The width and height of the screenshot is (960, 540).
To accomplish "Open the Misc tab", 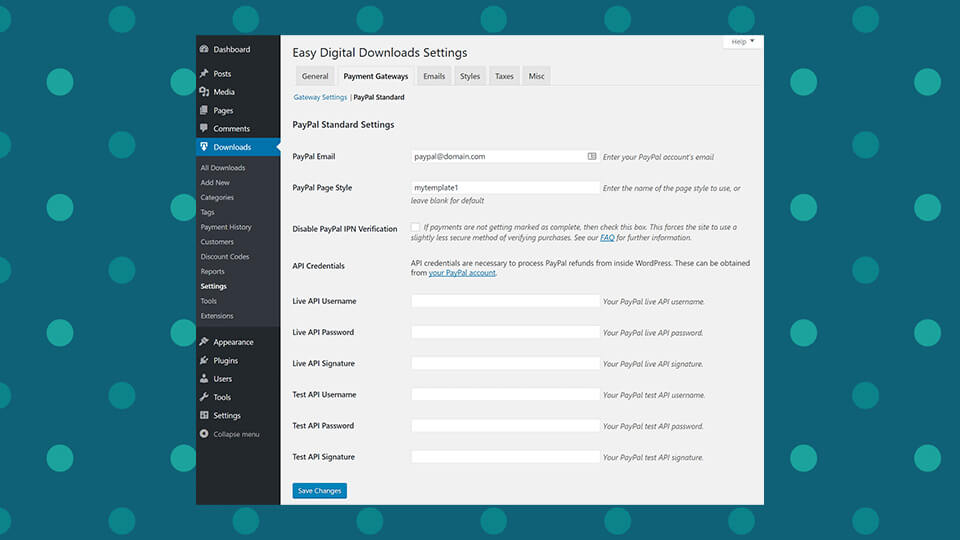I will [536, 76].
